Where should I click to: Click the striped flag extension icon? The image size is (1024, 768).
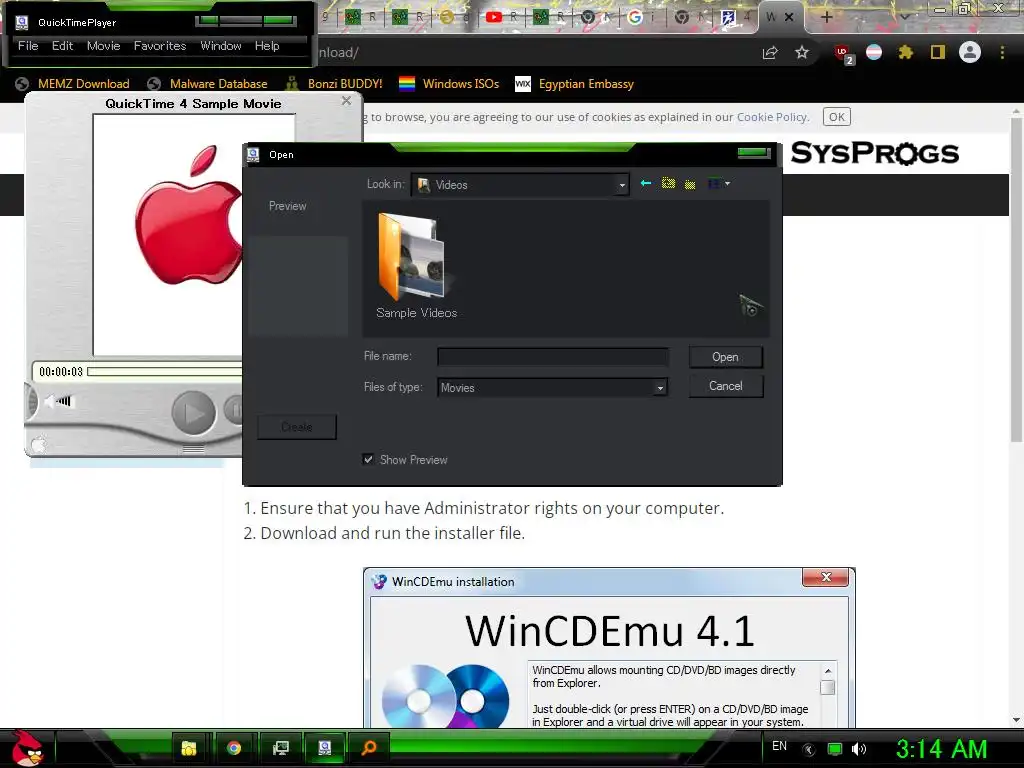(874, 52)
